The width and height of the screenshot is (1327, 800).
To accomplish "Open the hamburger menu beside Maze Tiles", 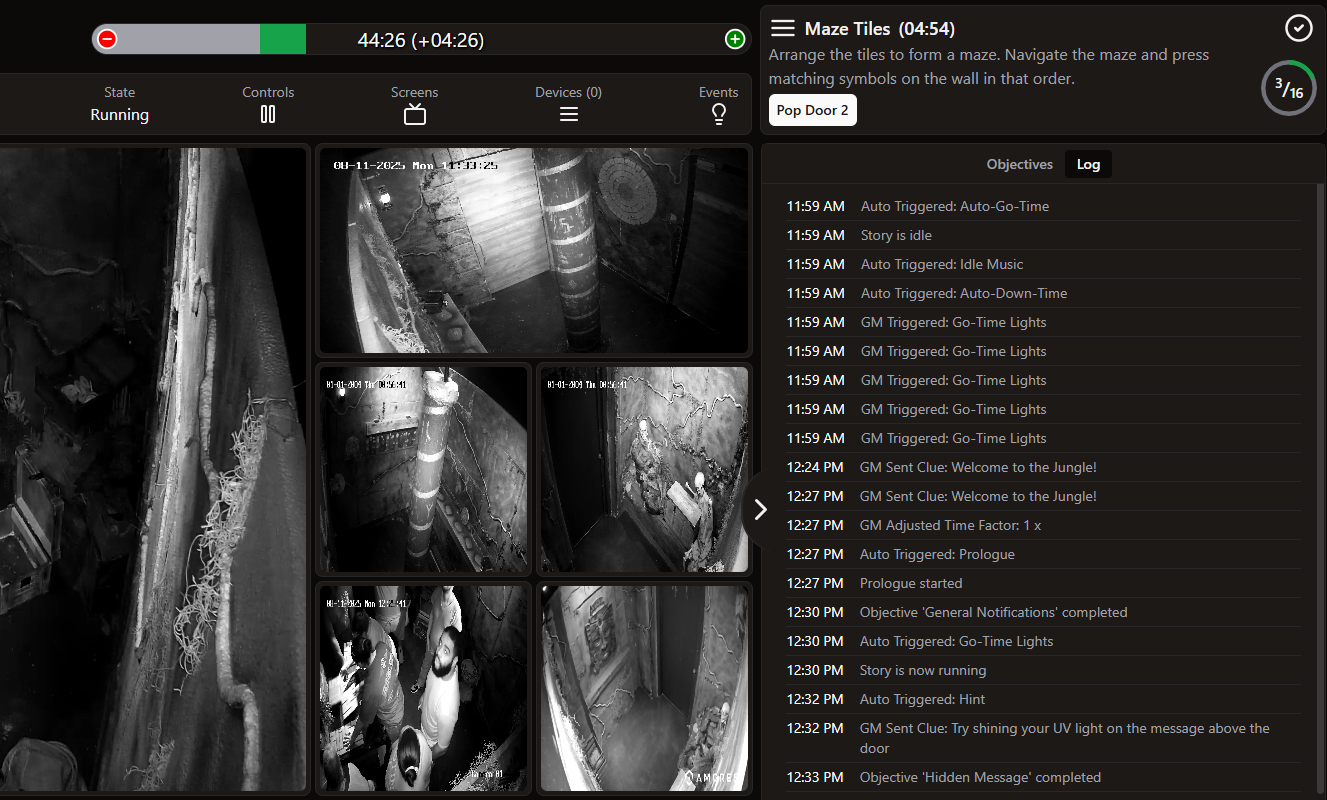I will pos(783,28).
